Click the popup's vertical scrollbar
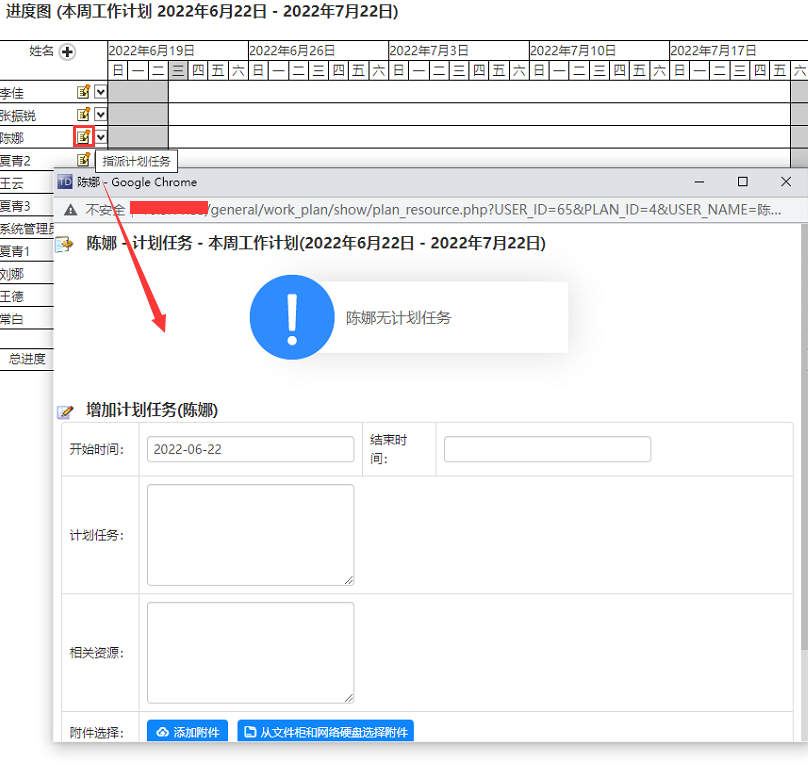 click(803, 450)
